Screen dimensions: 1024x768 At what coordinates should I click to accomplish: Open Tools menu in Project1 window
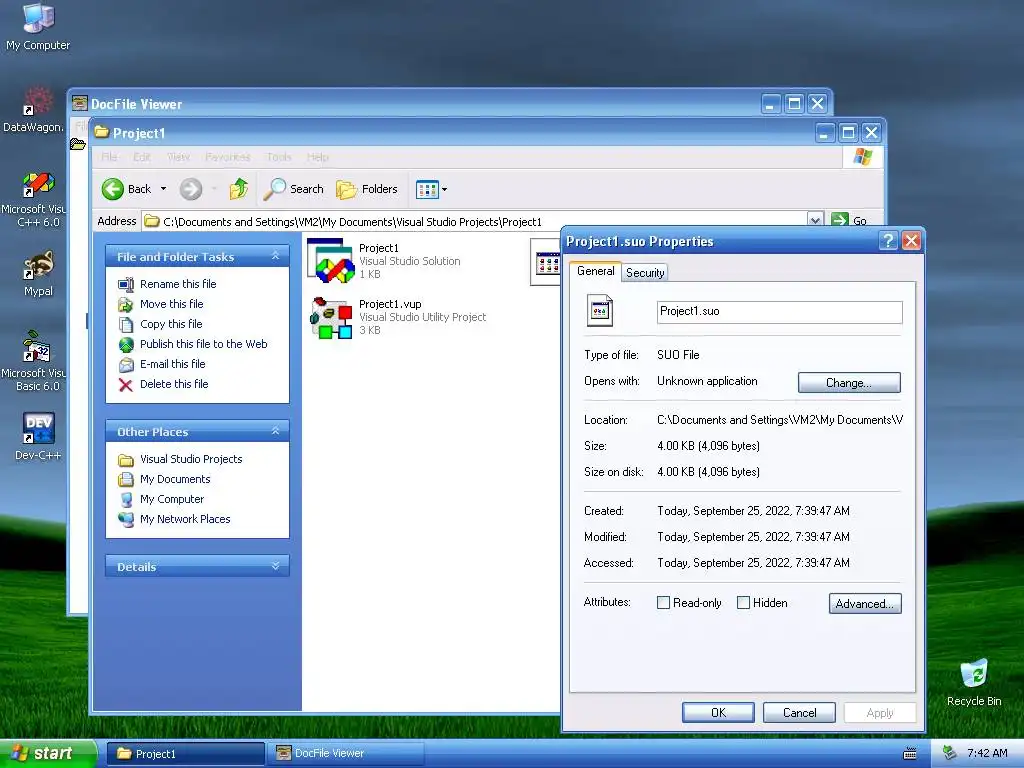tap(279, 157)
